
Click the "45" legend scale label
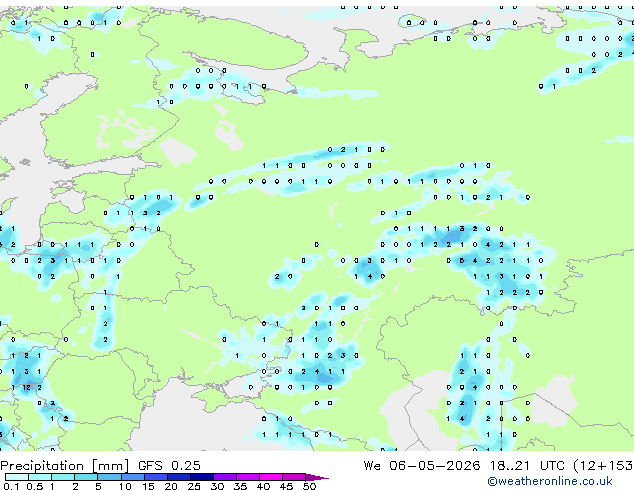286,486
